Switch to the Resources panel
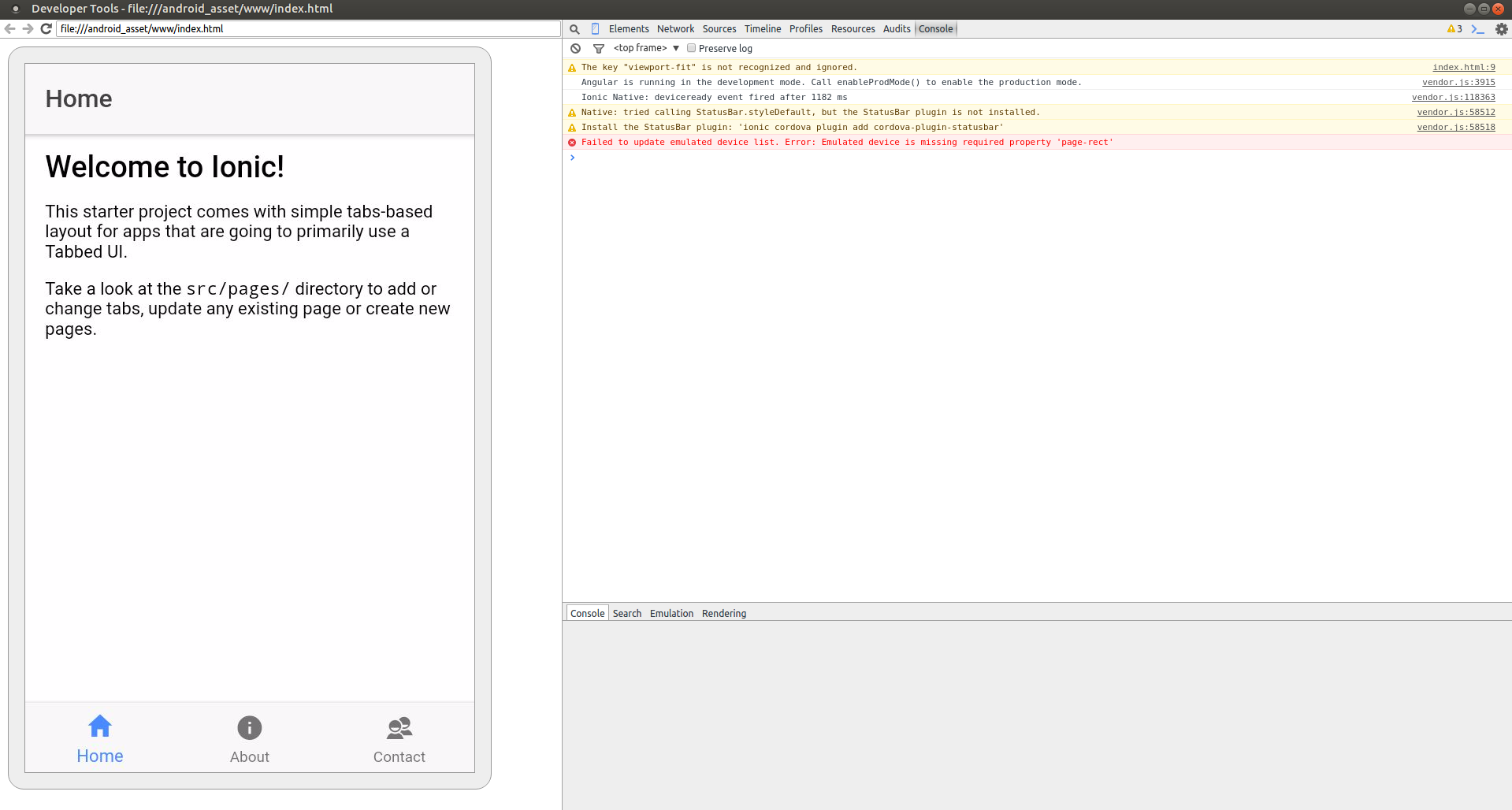1512x810 pixels. pyautogui.click(x=853, y=29)
